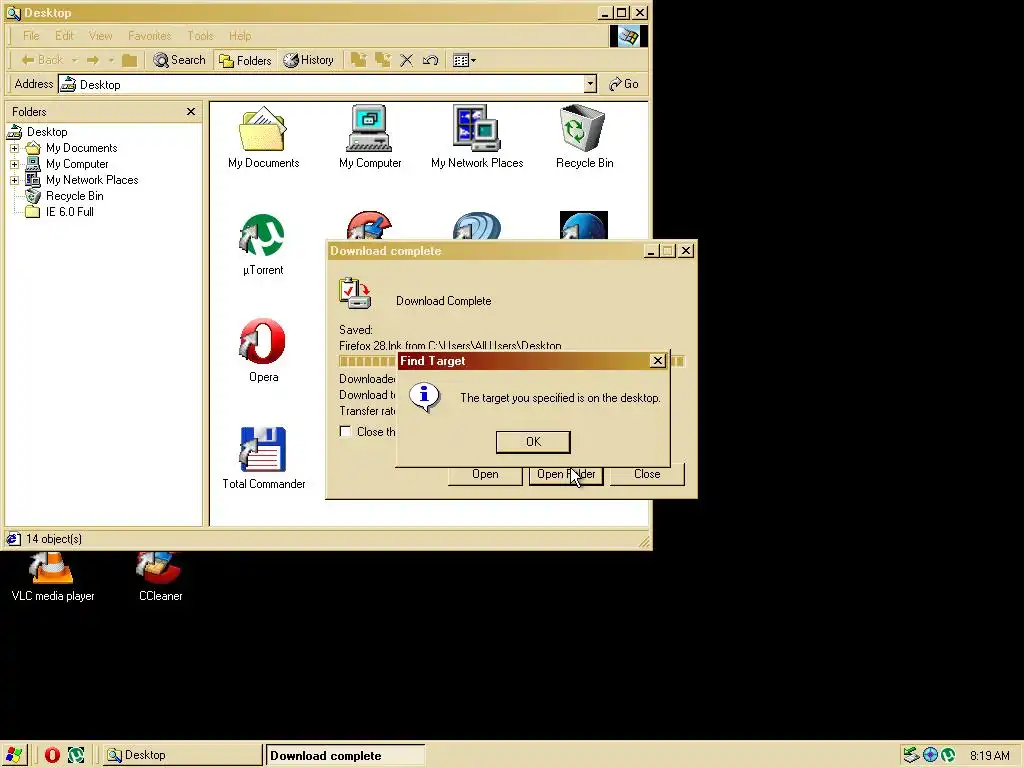Viewport: 1024px width, 768px height.
Task: Switch to the Download complete taskbar button
Action: 345,756
